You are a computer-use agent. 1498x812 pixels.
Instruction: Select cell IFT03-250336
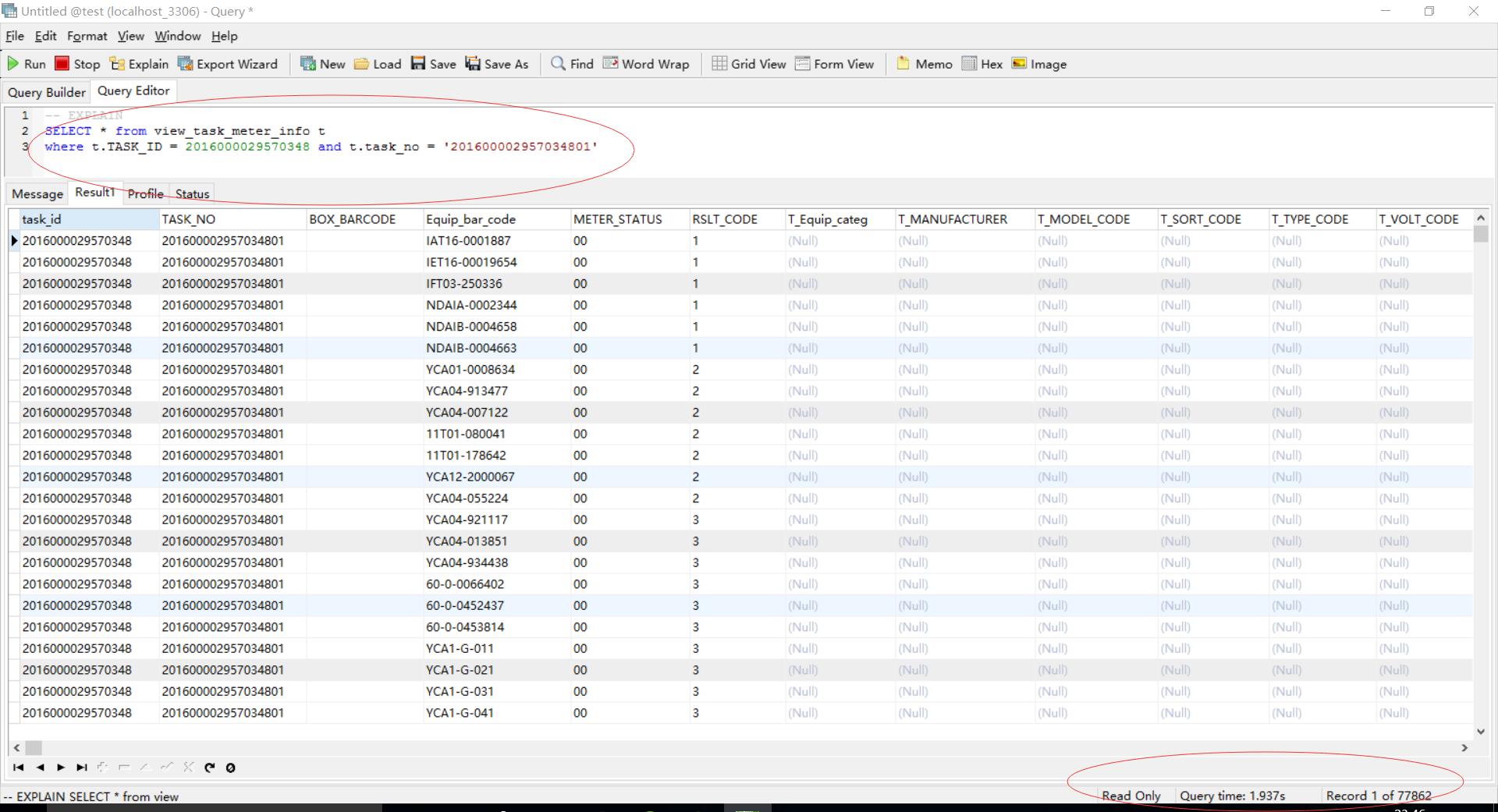tap(496, 284)
